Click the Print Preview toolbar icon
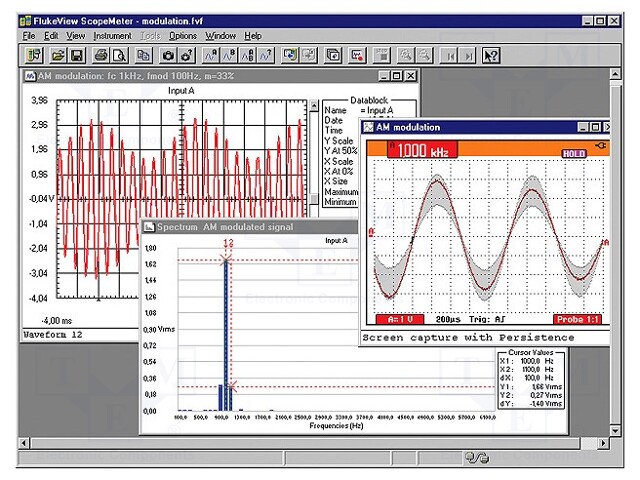This screenshot has width=640, height=480. [118, 54]
